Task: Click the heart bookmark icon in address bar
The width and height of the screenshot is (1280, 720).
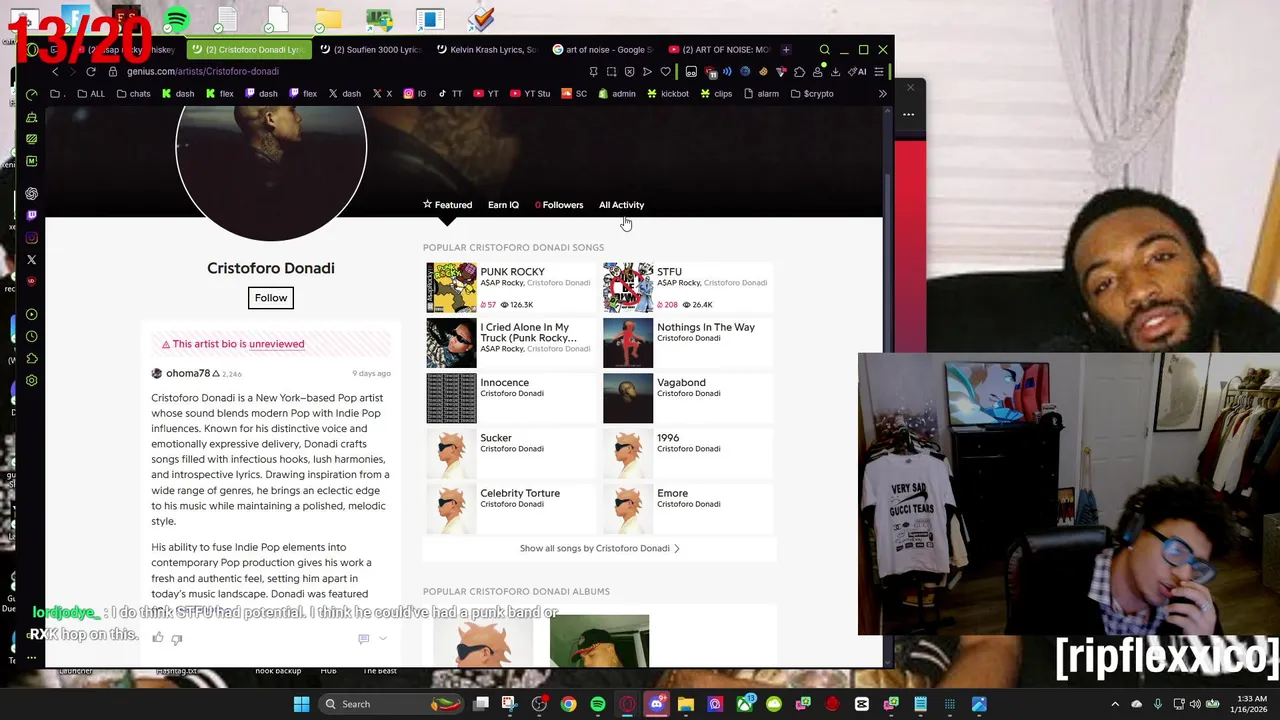Action: (x=665, y=72)
